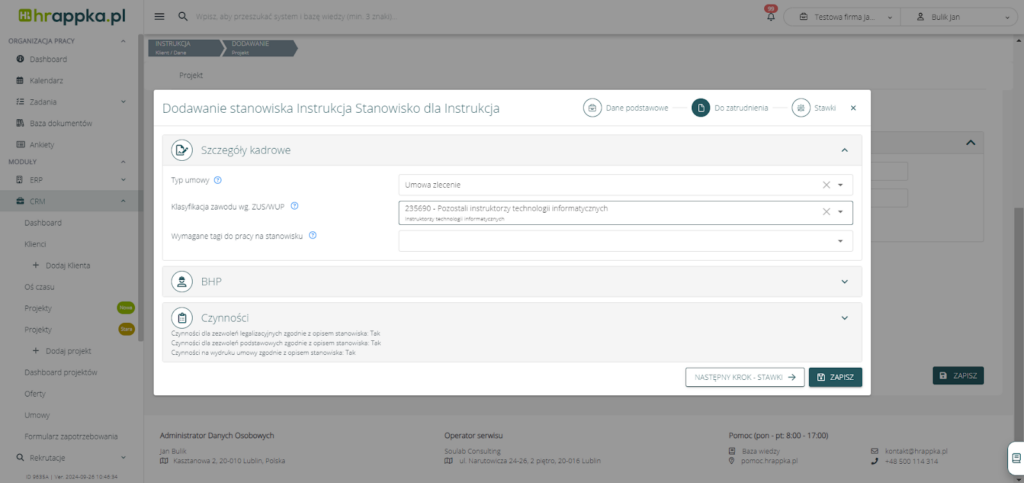Open Kalendarz in the sidebar

click(46, 80)
